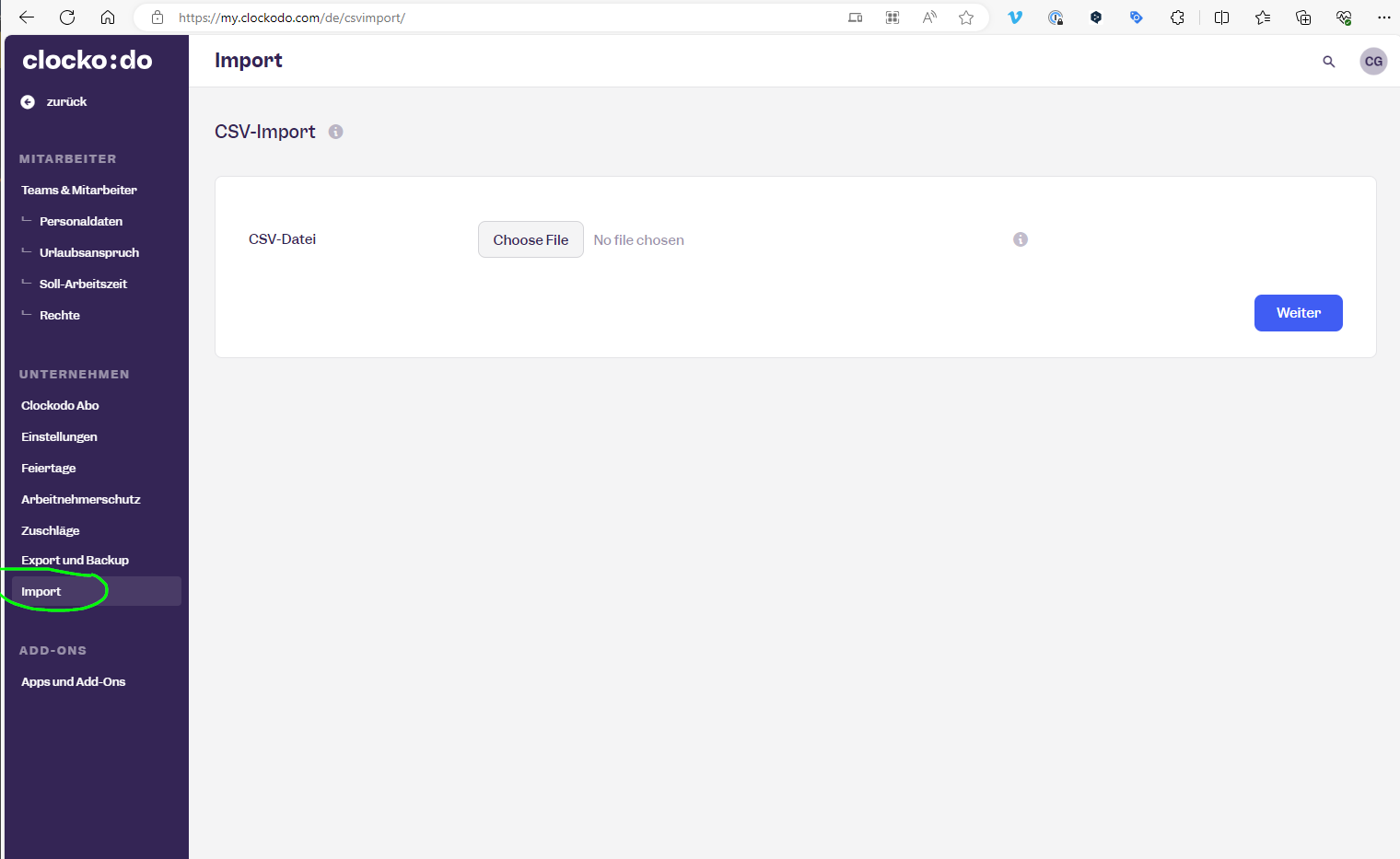Show info icon beside file chooser field
Image resolution: width=1400 pixels, height=859 pixels.
(x=1021, y=239)
